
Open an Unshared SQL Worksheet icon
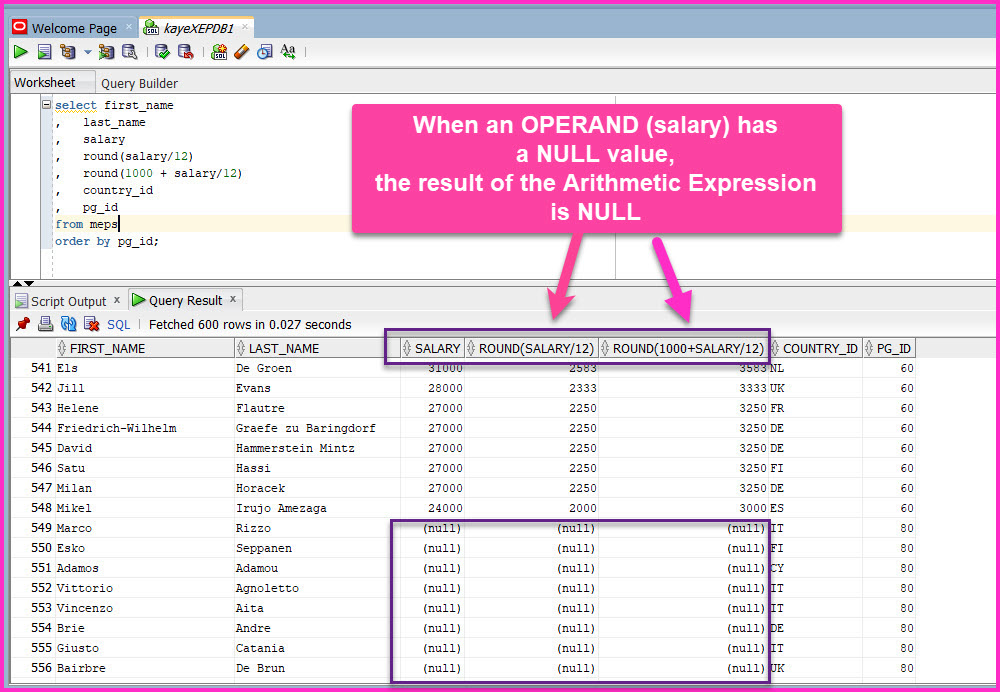pos(219,52)
